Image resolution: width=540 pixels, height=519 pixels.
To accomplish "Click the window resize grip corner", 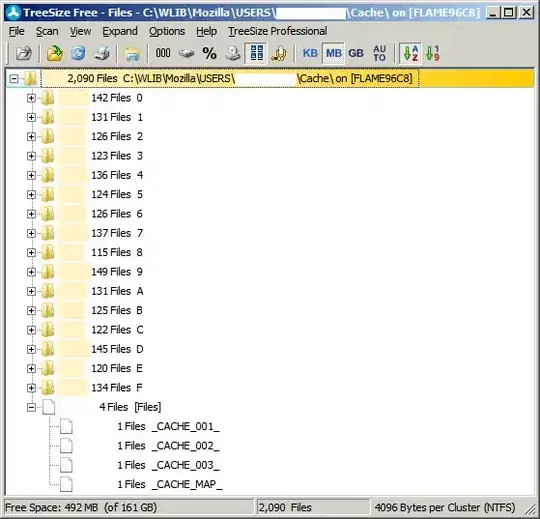I will point(530,510).
